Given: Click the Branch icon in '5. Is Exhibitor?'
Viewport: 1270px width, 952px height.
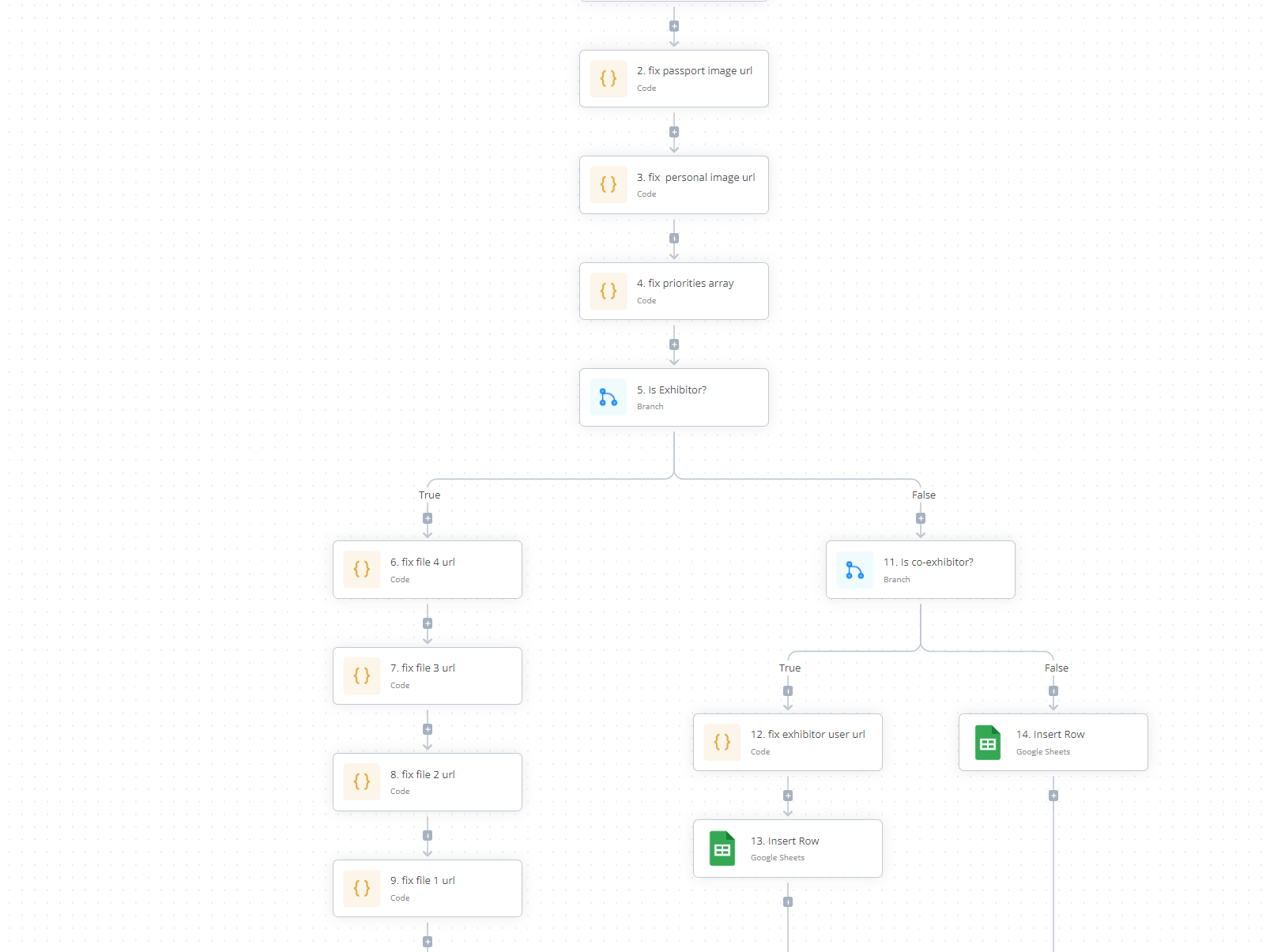Looking at the screenshot, I should coord(609,397).
